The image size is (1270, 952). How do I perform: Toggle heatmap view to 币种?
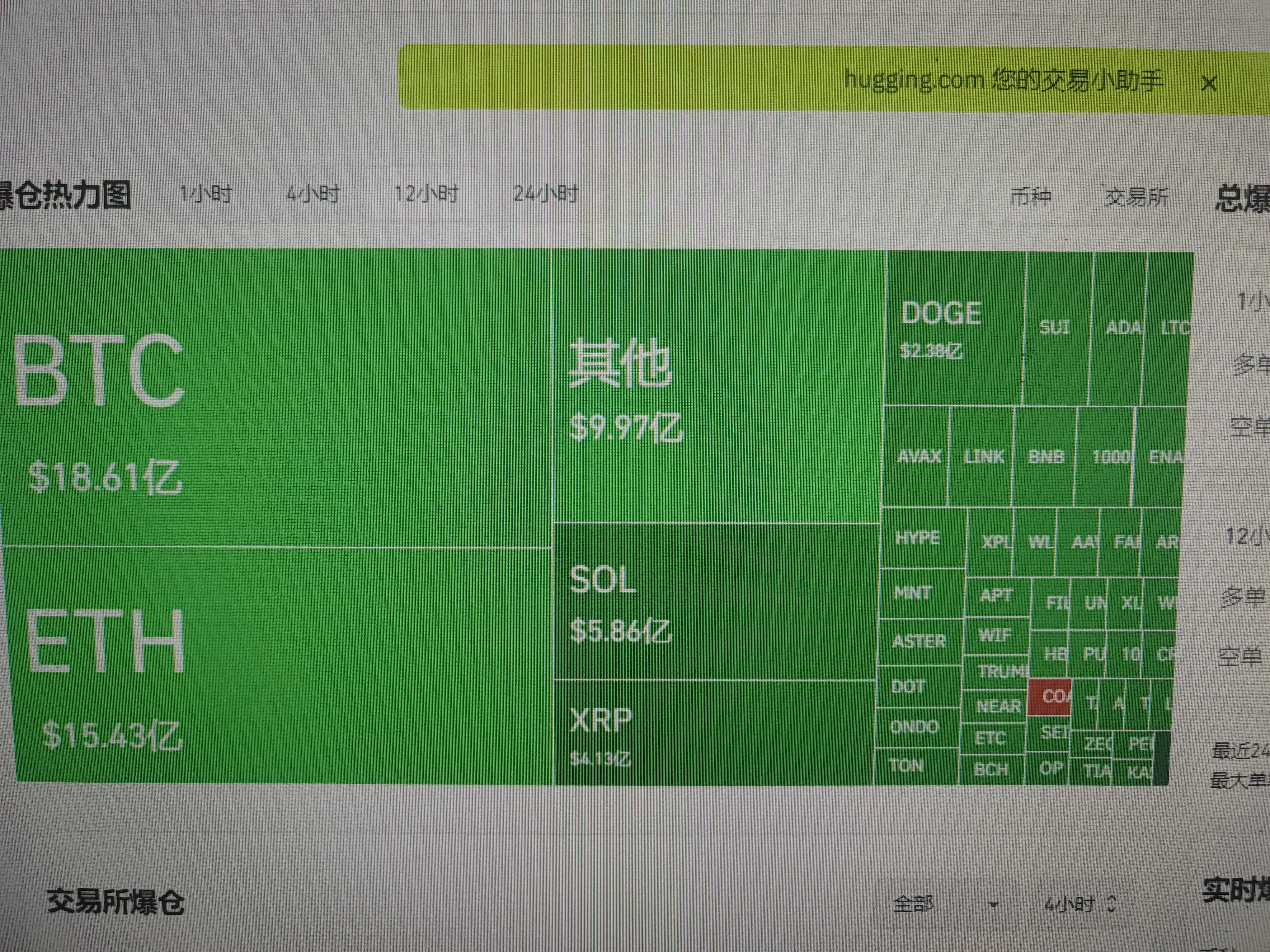click(x=1031, y=198)
